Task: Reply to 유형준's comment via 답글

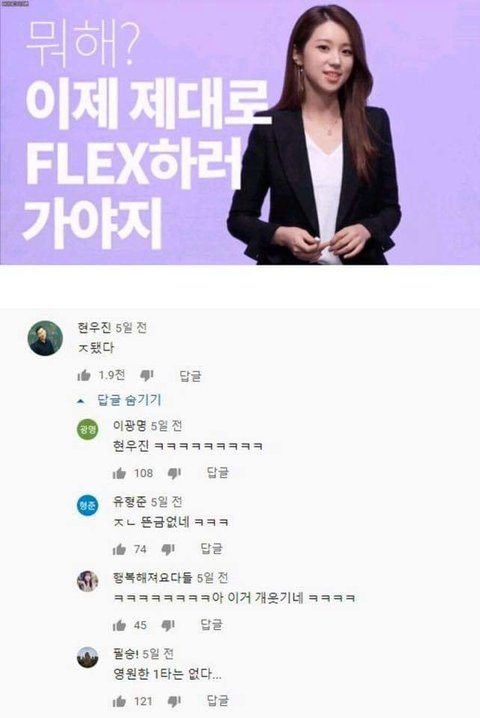Action: tap(212, 549)
